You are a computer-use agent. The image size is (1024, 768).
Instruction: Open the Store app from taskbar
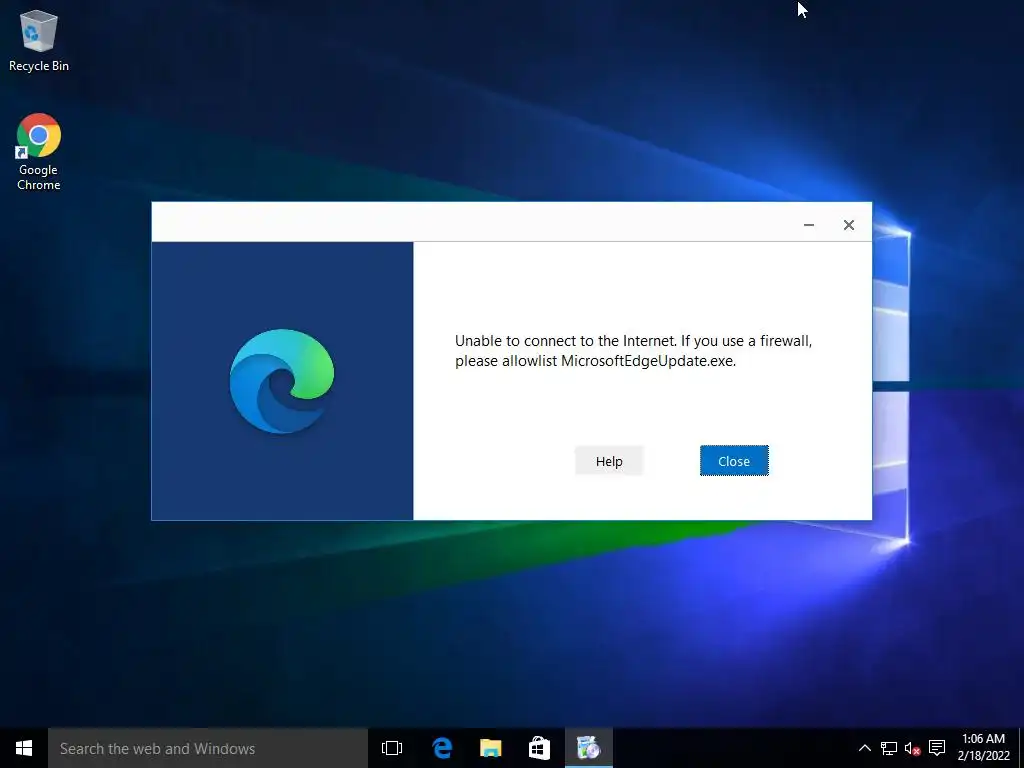(539, 748)
